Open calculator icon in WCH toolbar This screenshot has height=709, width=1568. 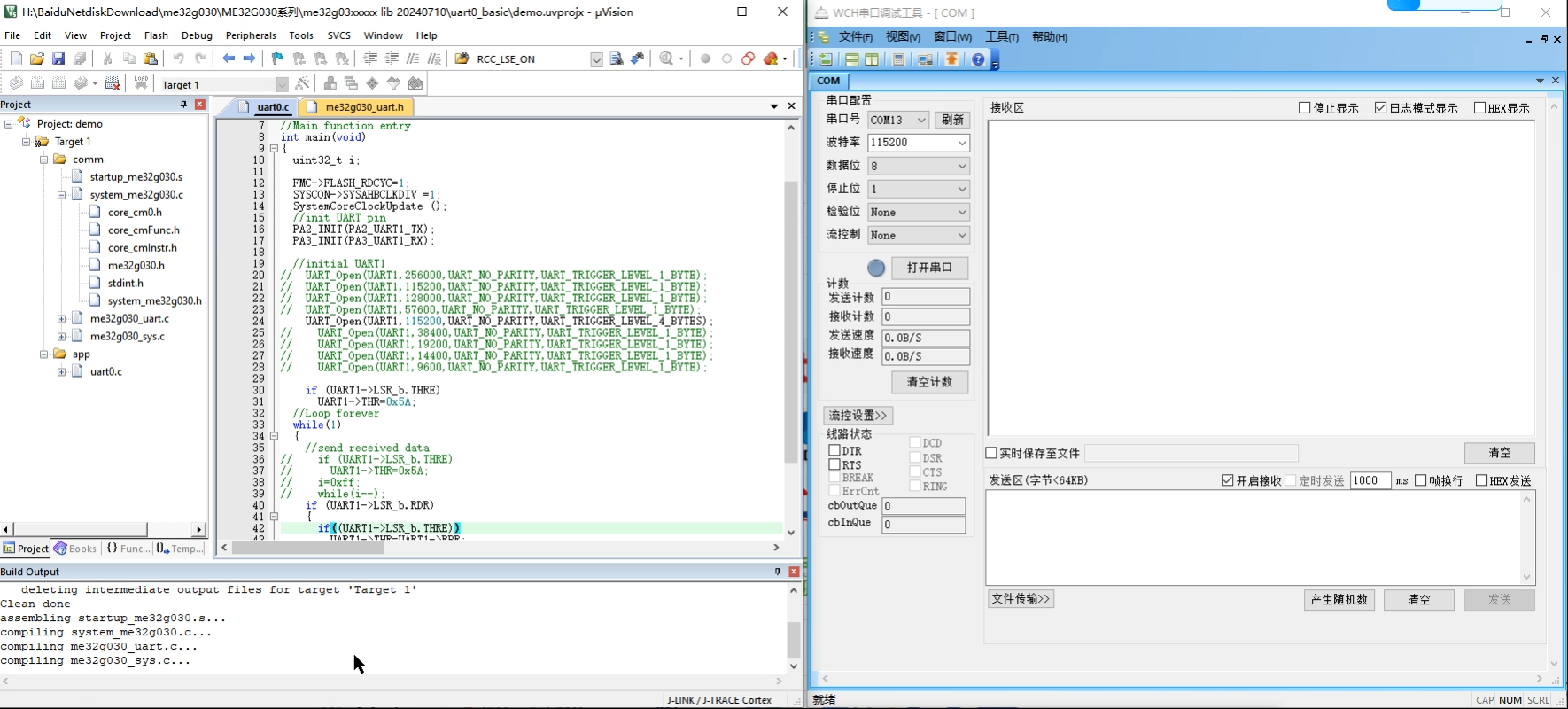click(898, 59)
